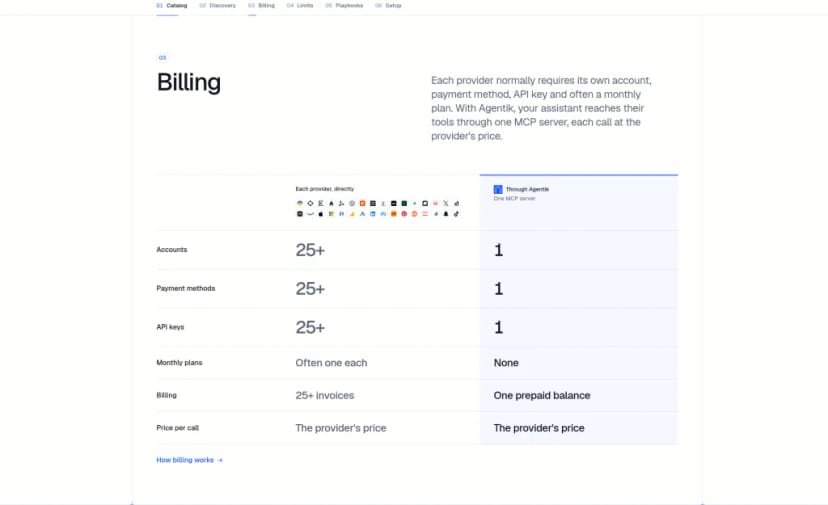Jump to the 06 Setup tab
Viewport: 828px width, 505px height.
coord(388,5)
